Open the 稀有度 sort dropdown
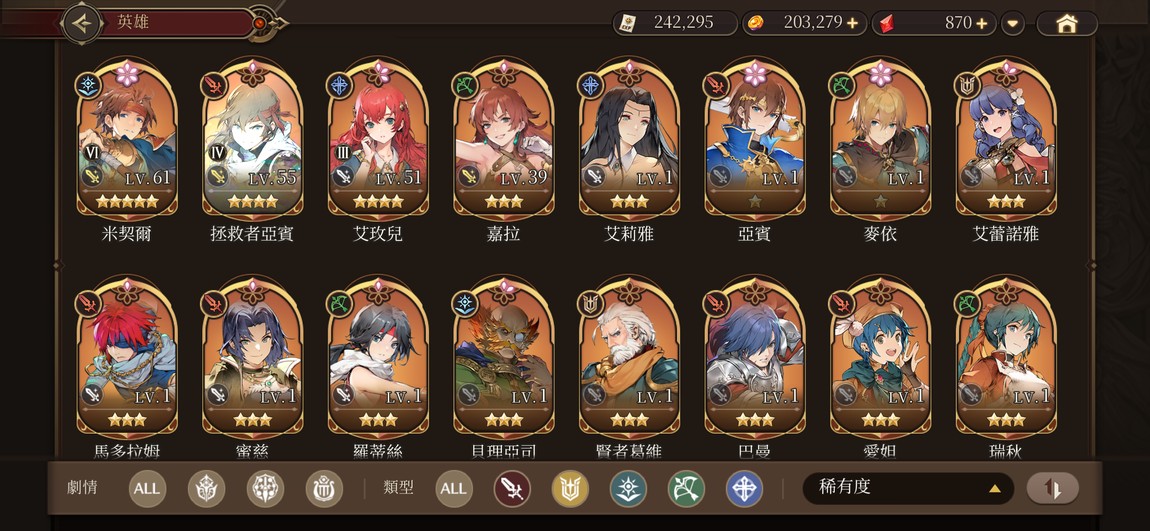1150x531 pixels. (908, 488)
